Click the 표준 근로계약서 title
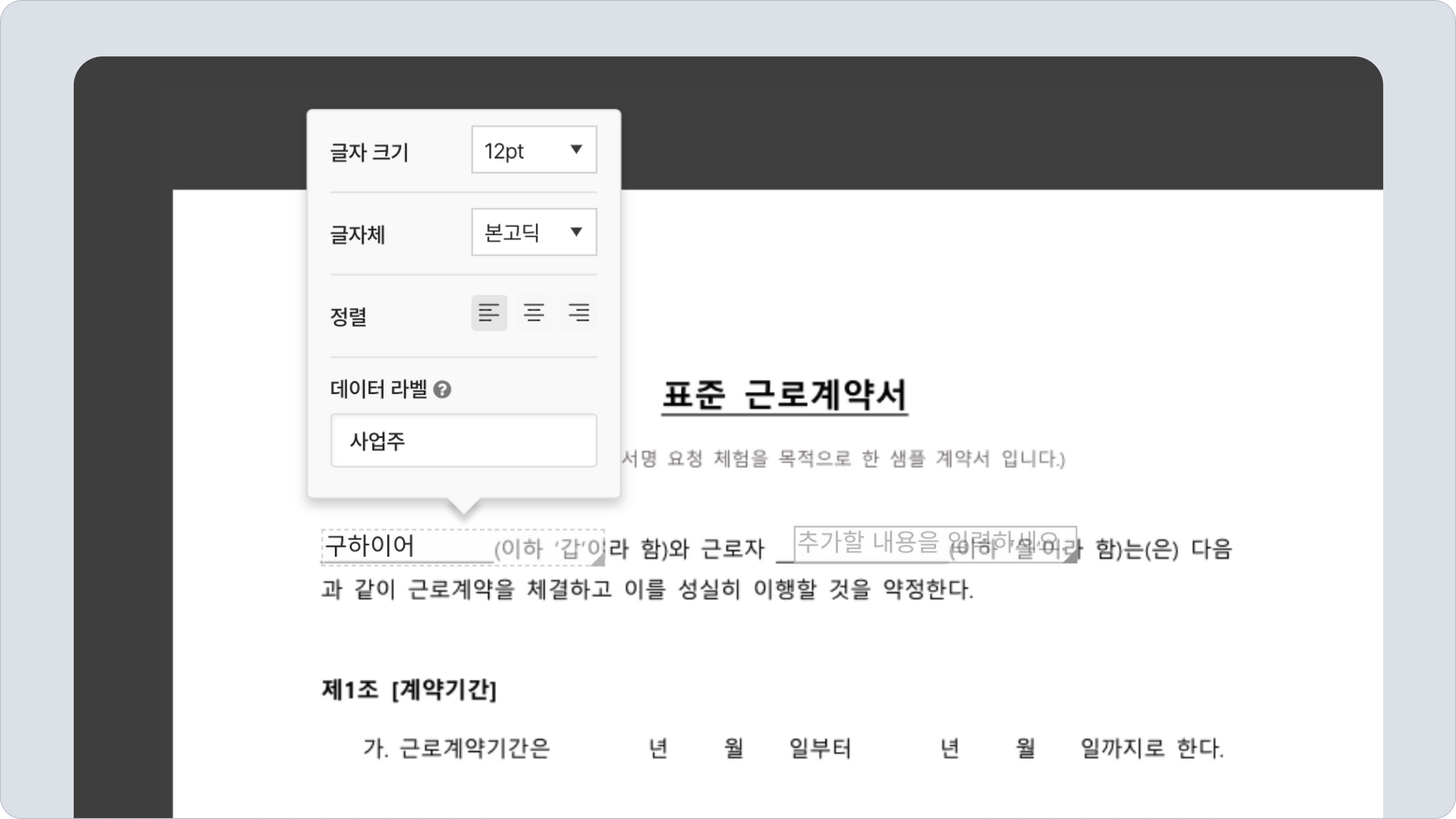Image resolution: width=1456 pixels, height=819 pixels. point(784,395)
